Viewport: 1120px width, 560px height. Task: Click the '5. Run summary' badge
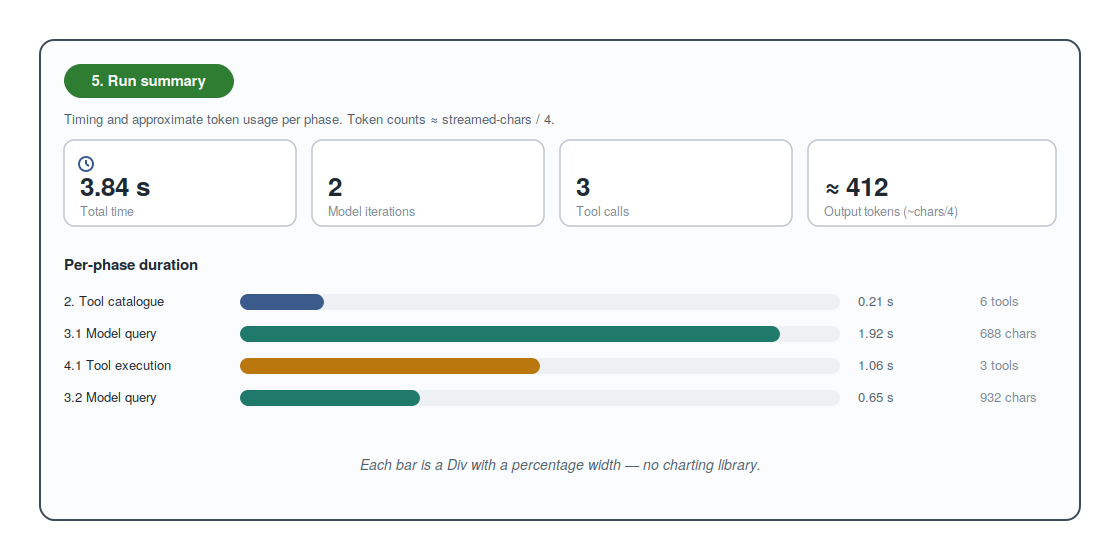(149, 81)
